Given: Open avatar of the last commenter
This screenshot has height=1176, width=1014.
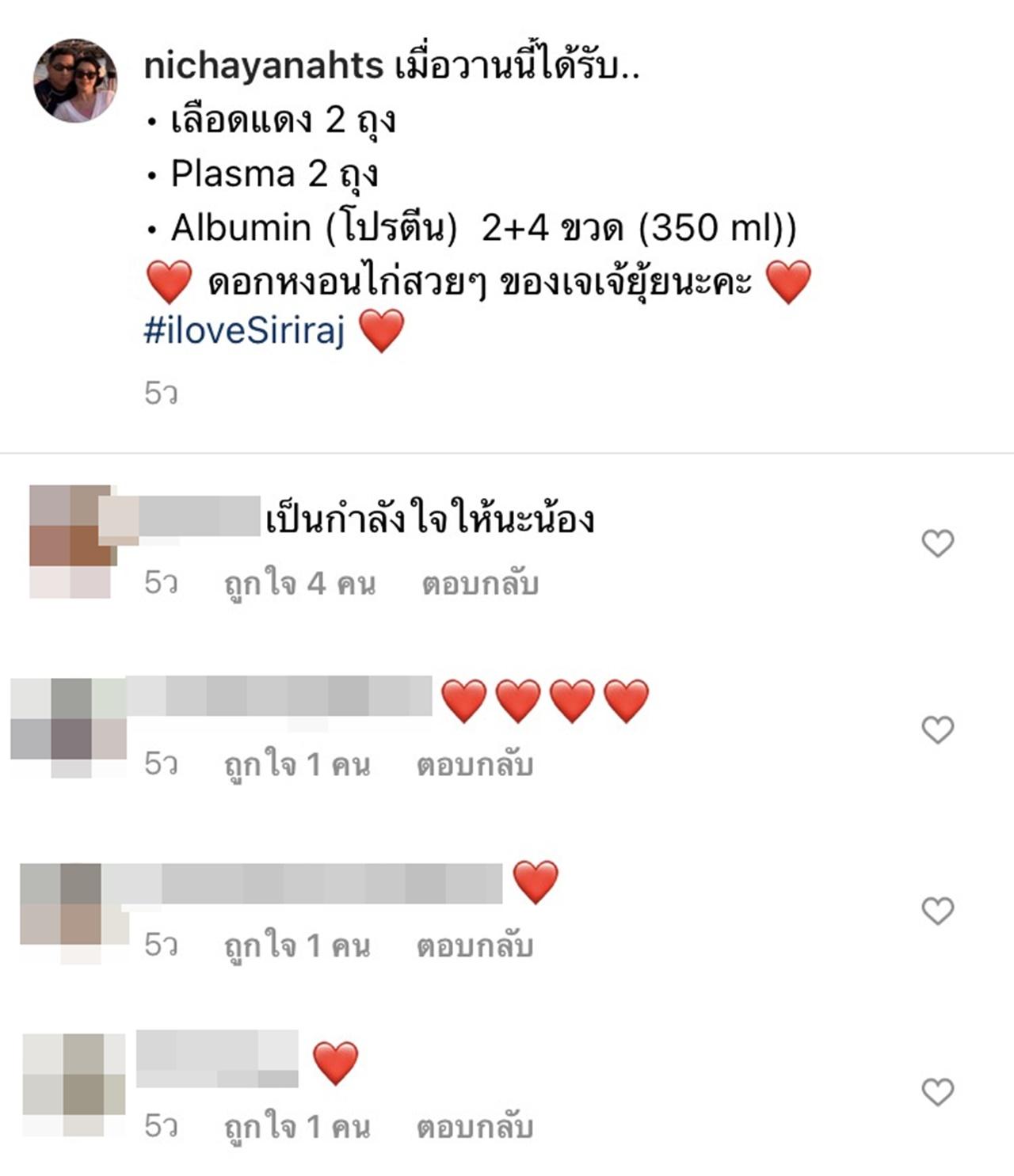Looking at the screenshot, I should pyautogui.click(x=74, y=1085).
